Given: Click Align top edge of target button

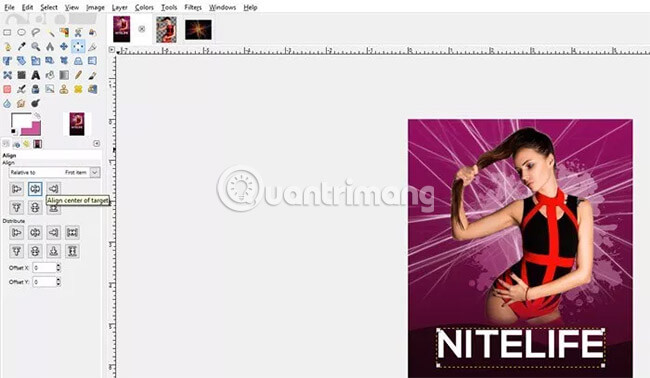Looking at the screenshot, I should [17, 207].
